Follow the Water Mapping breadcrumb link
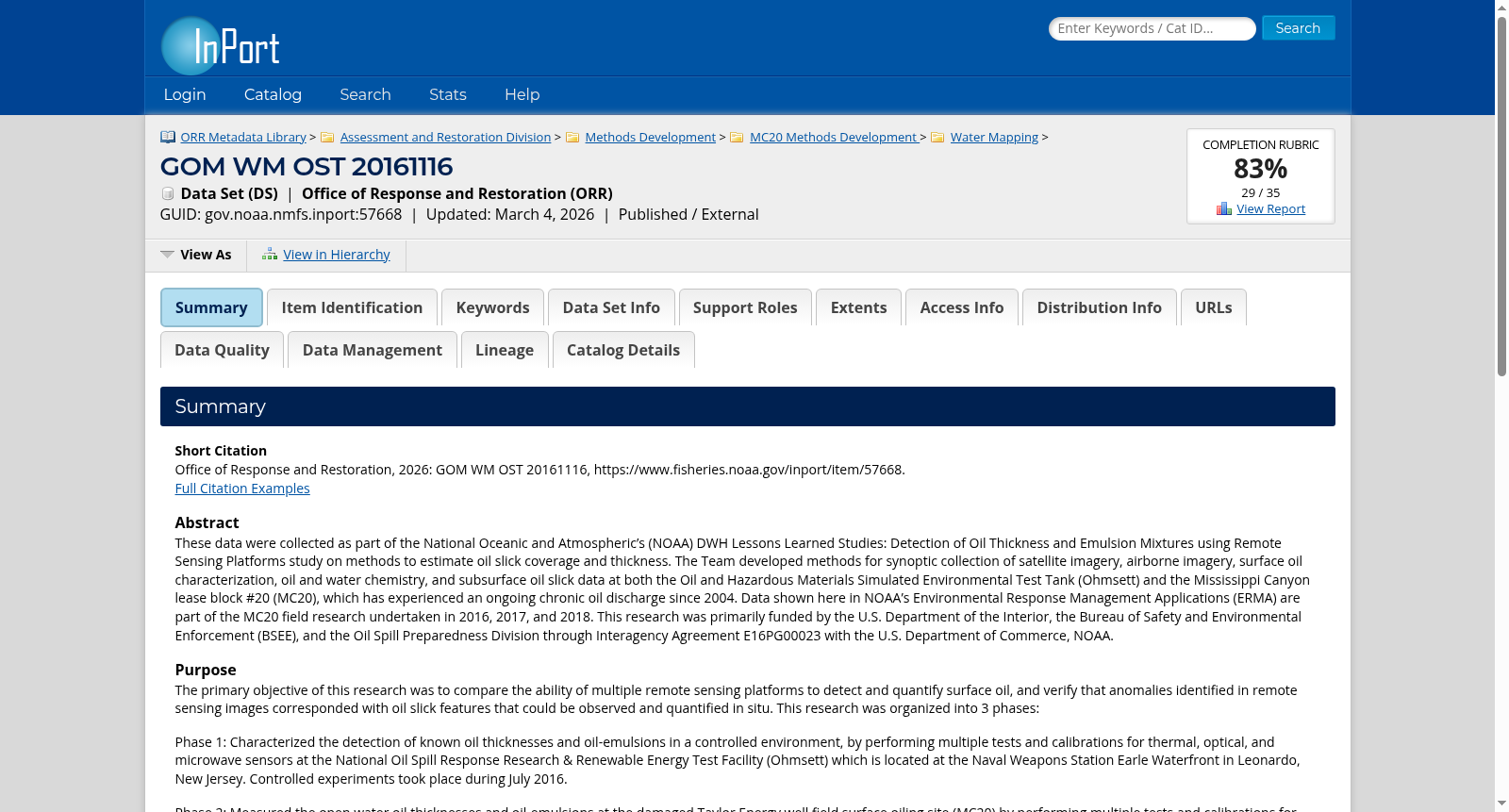Viewport: 1509px width, 812px height. coord(994,137)
